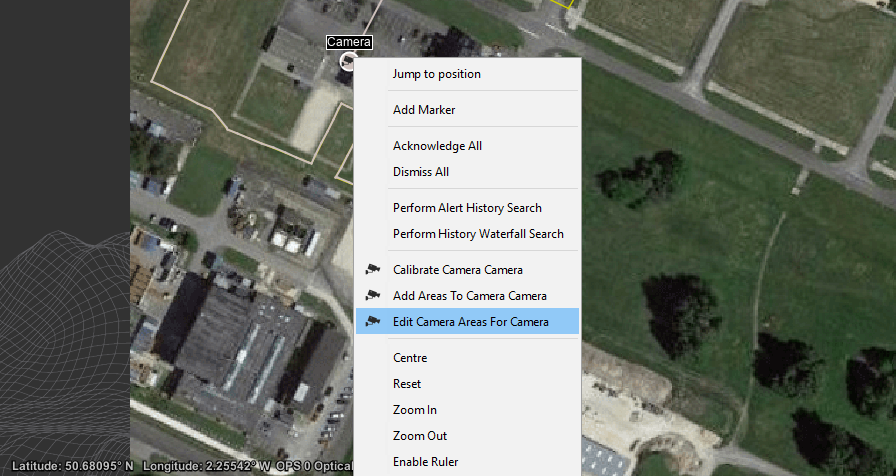Click the Longitude readout in status bar
Viewport: 896px width, 476px height.
pyautogui.click(x=207, y=466)
